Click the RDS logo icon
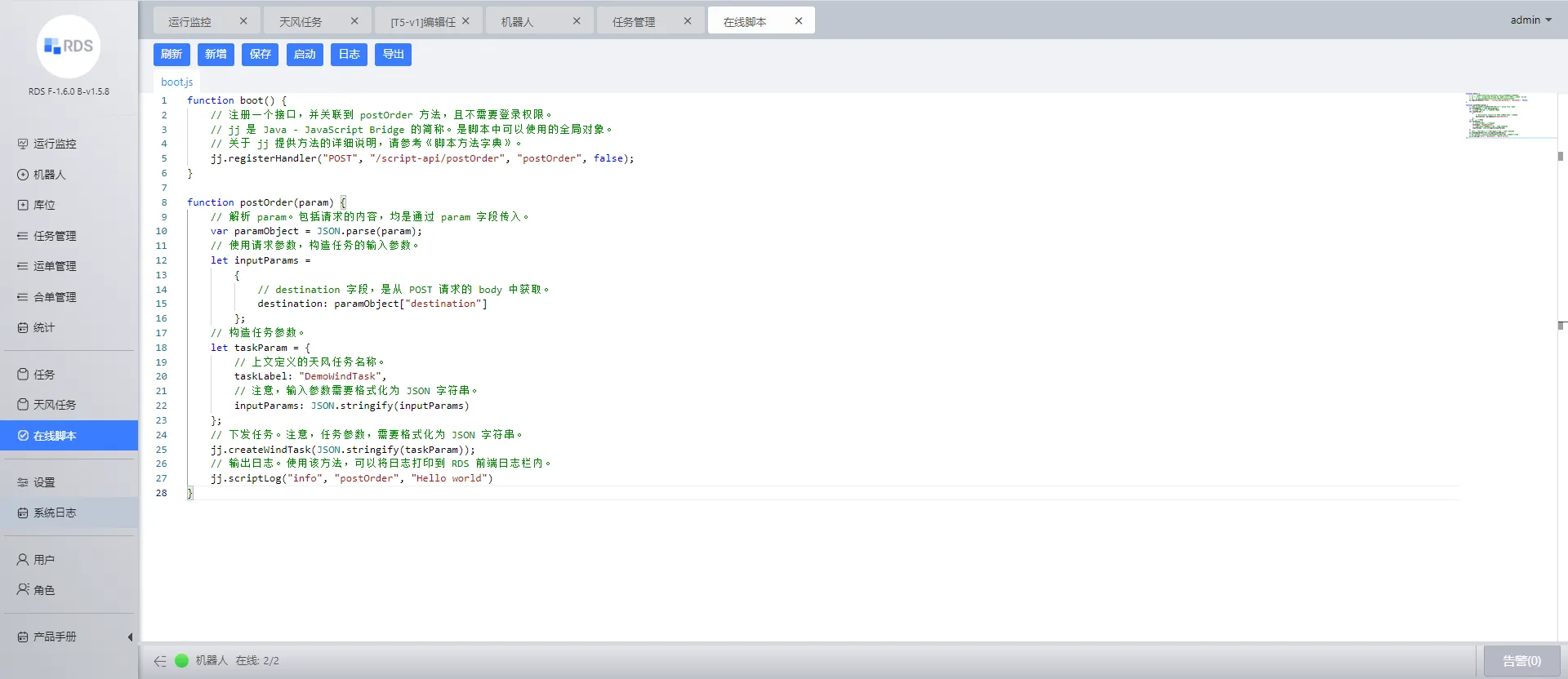 [x=69, y=47]
